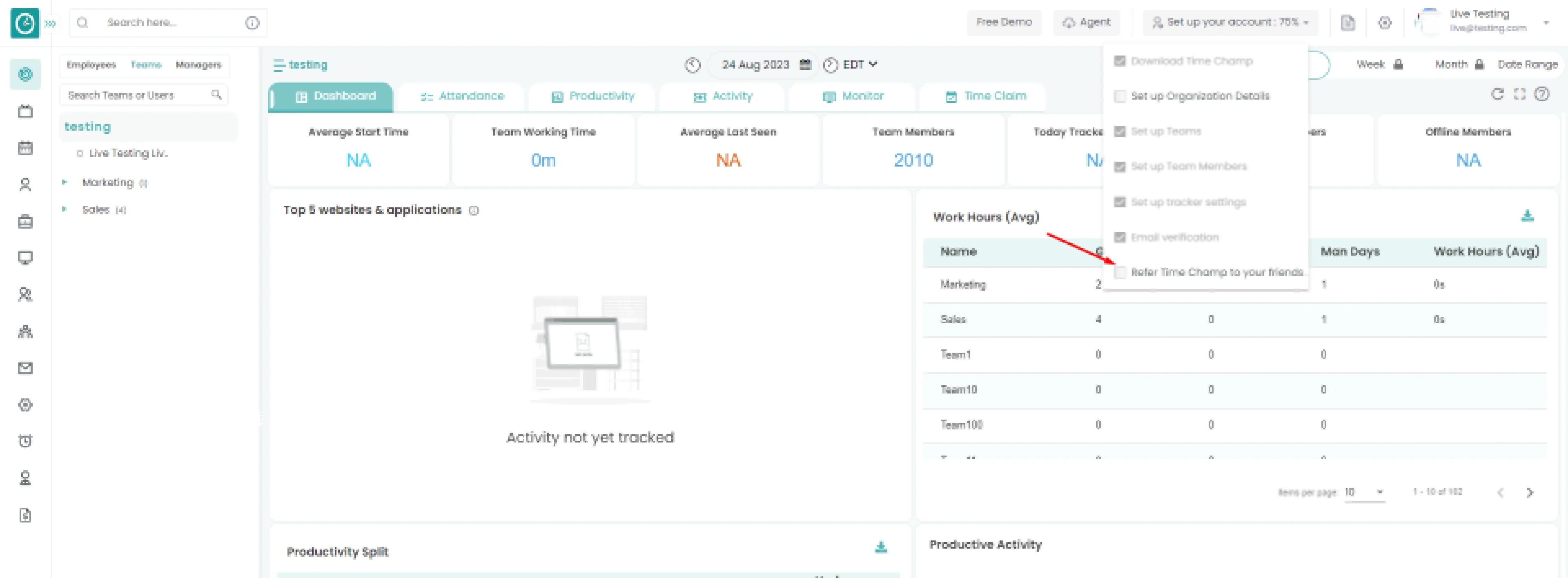
Task: Open the sidebar calendar grid icon
Action: [x=25, y=148]
